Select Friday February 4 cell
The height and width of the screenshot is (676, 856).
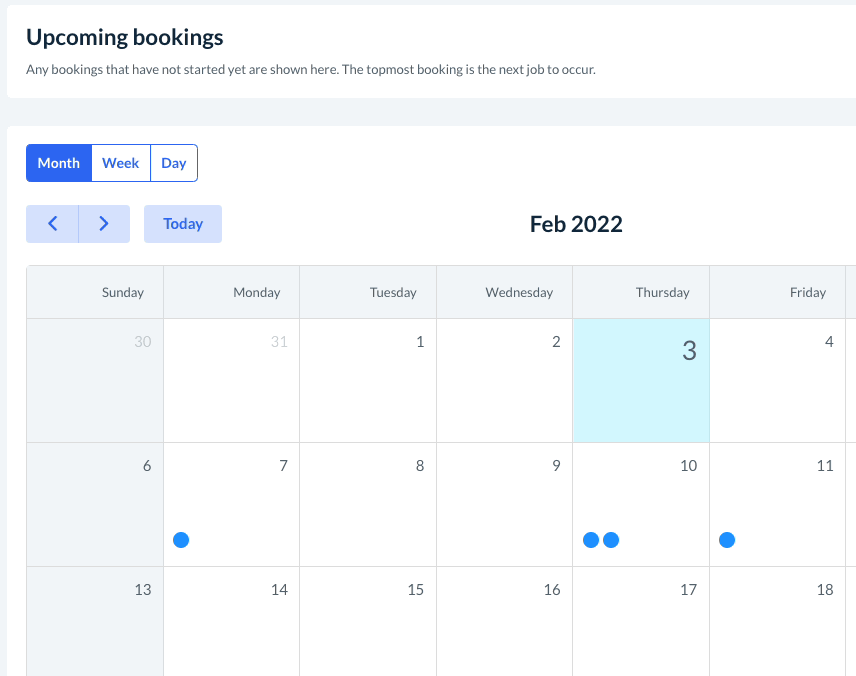coord(777,381)
